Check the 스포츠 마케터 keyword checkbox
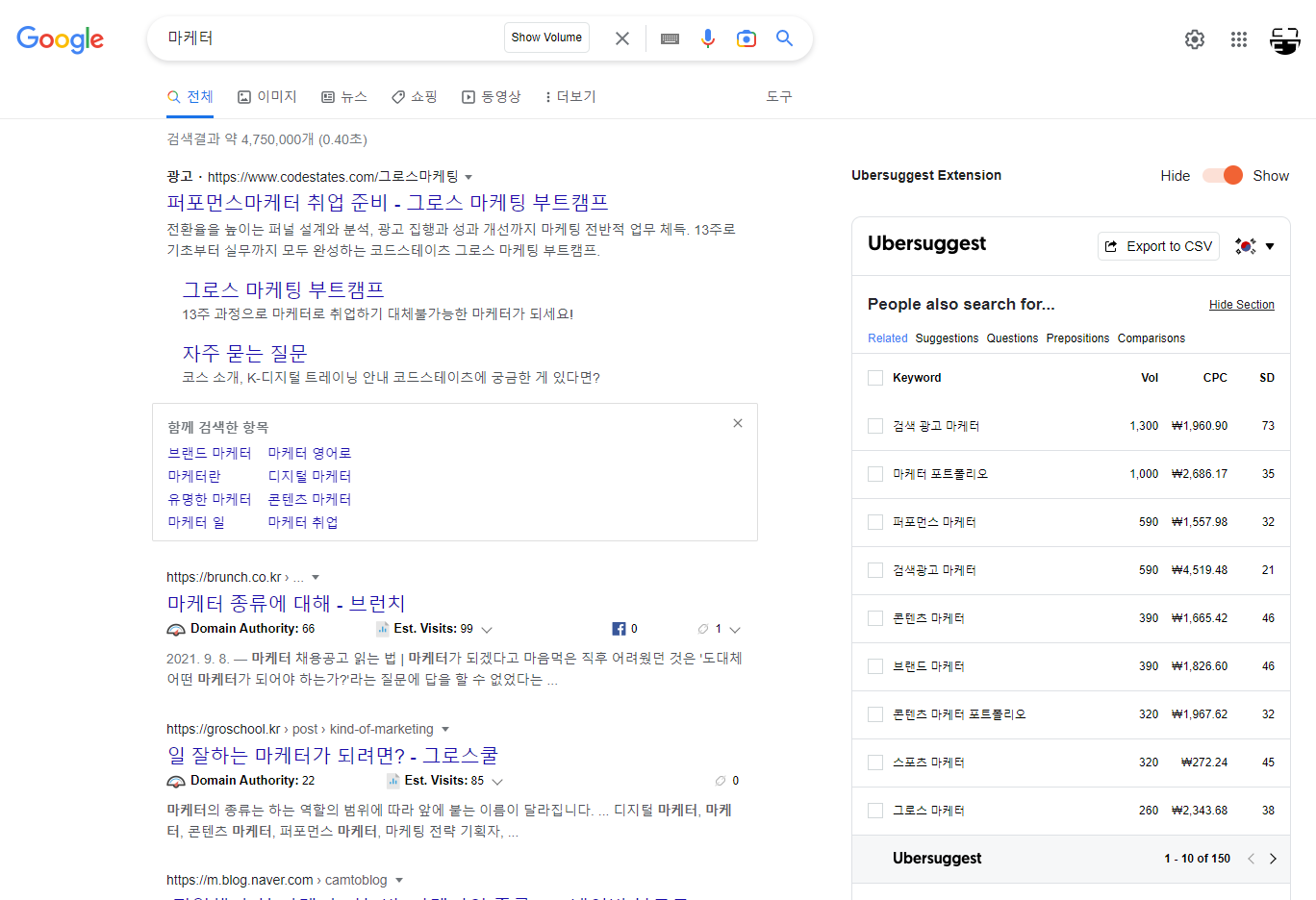 (875, 762)
